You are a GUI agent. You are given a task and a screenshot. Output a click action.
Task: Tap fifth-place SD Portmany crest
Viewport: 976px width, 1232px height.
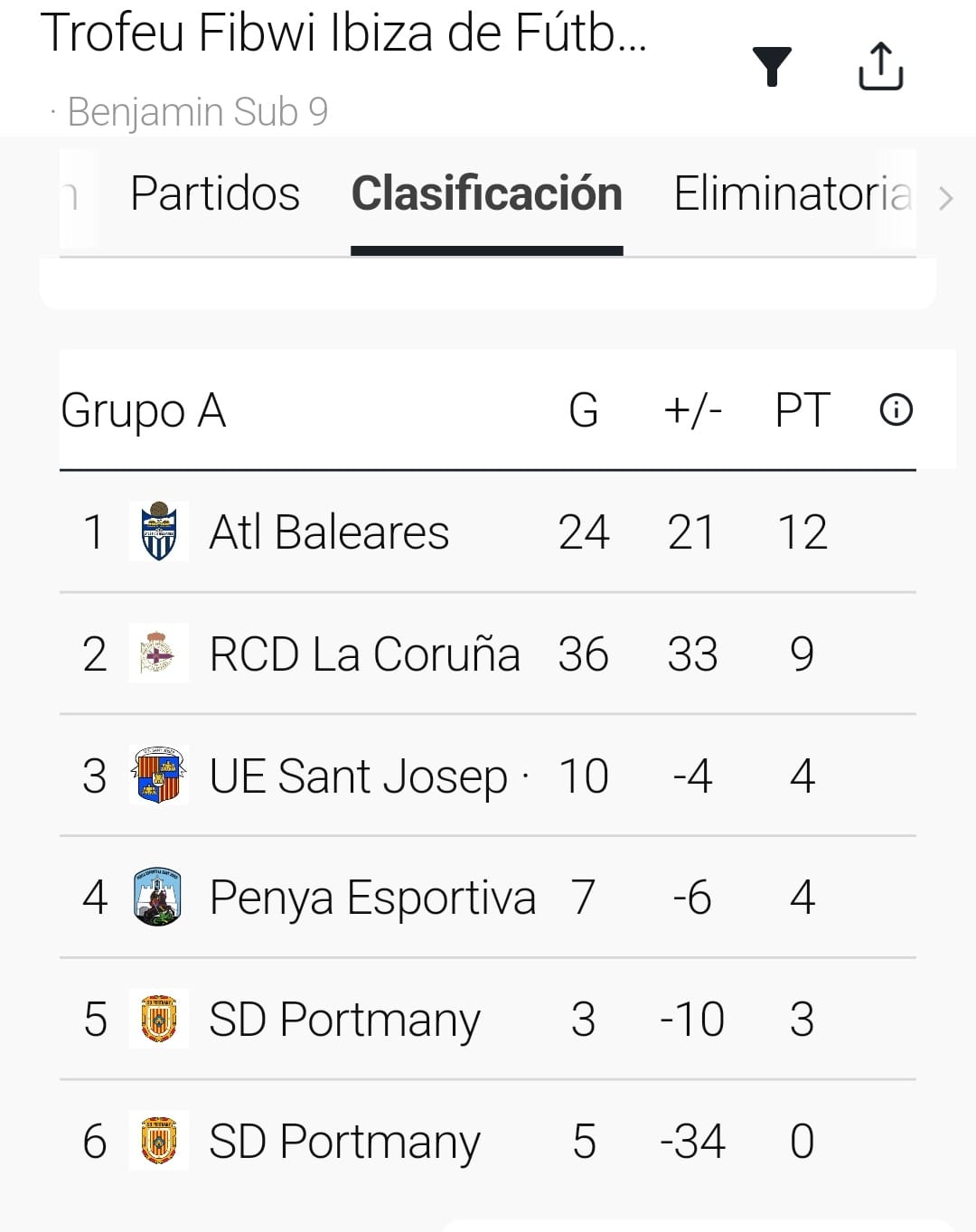coord(159,1019)
